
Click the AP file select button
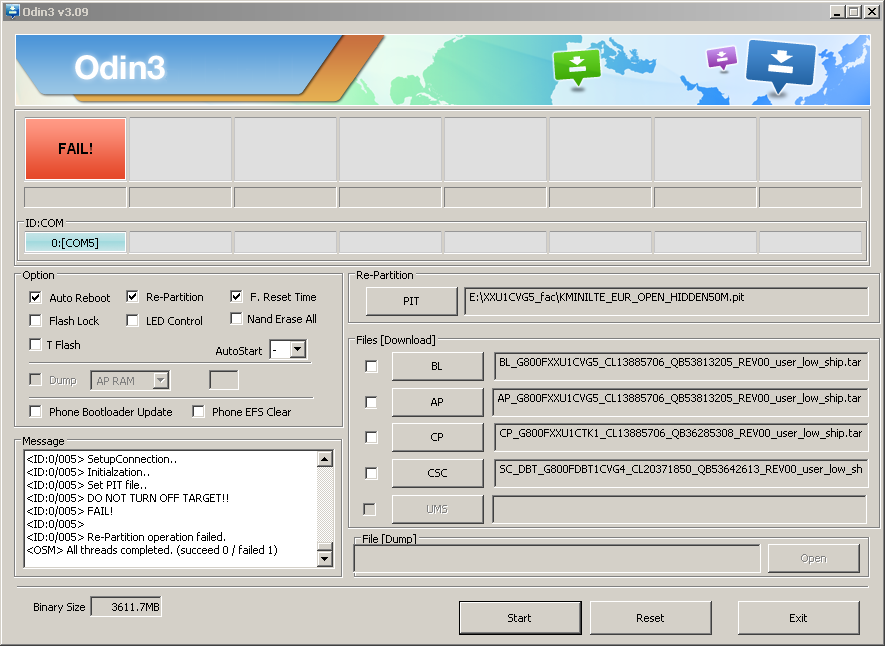click(x=436, y=402)
